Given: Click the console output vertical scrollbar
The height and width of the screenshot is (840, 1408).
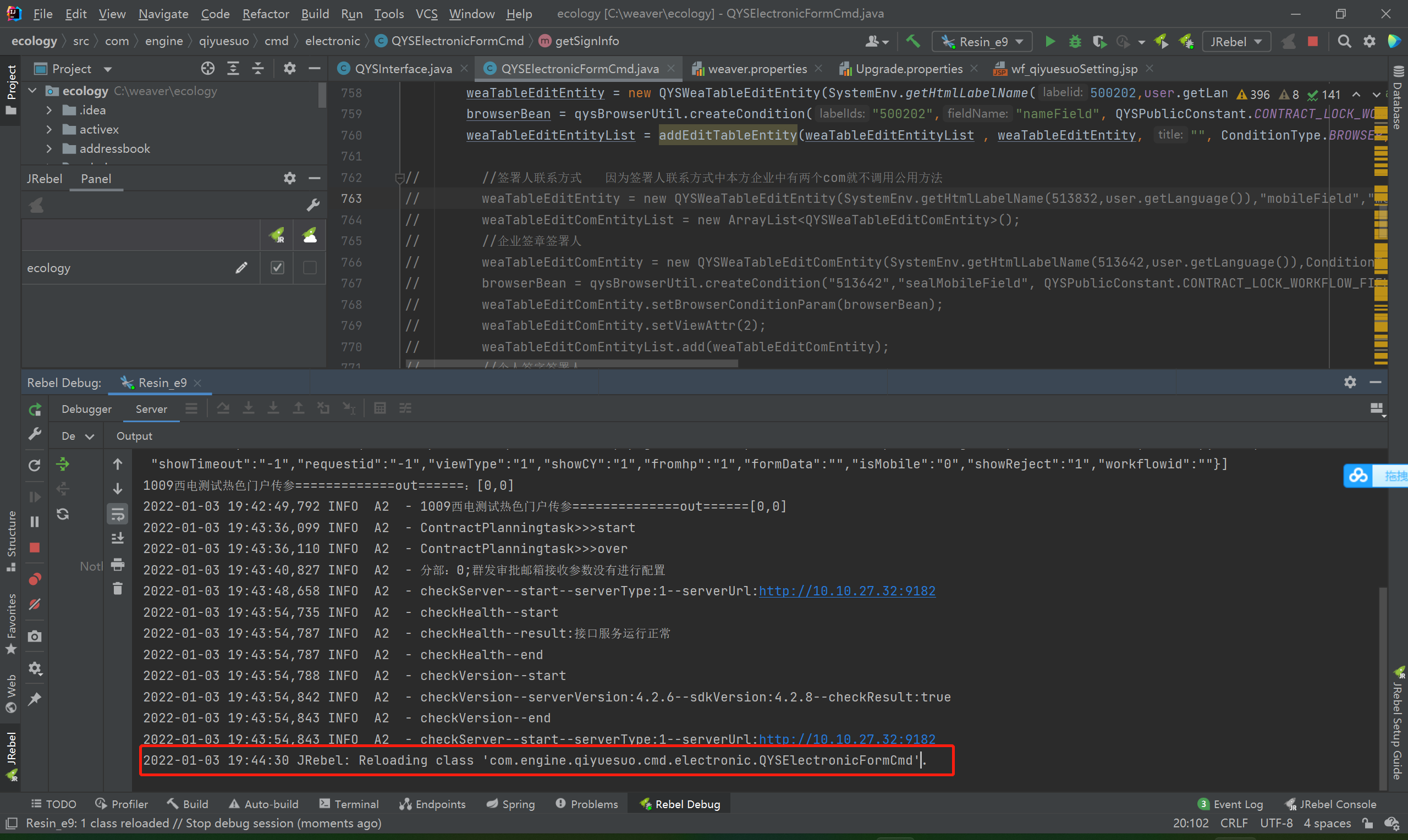Looking at the screenshot, I should pos(1383,688).
